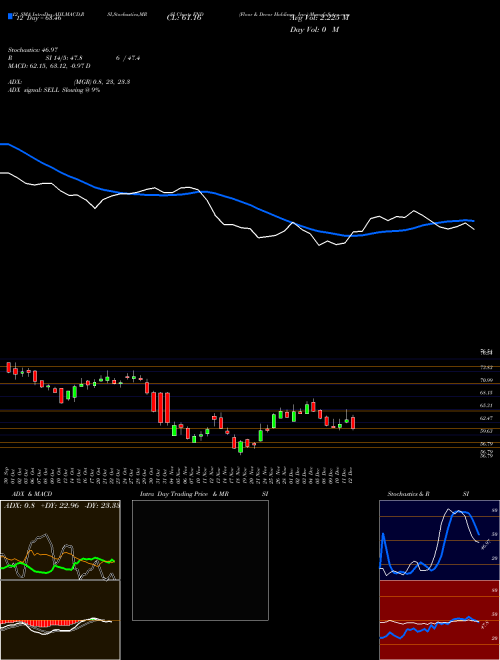The width and height of the screenshot is (500, 660).
Task: Click the blue moving average line's right end
Action: 472,221
